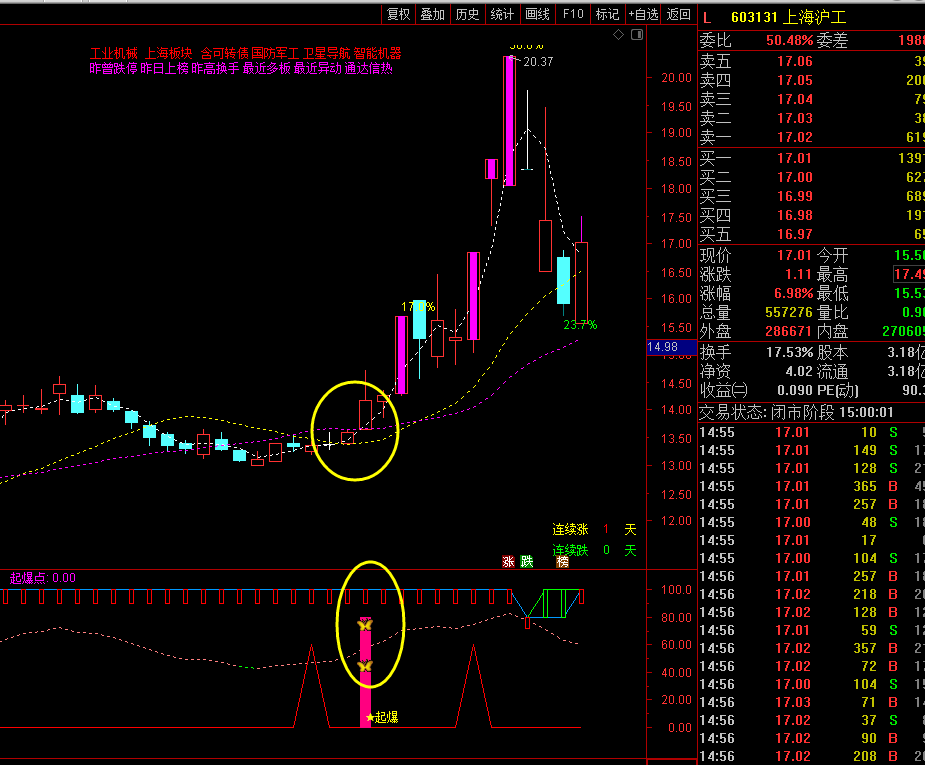
Task: Click the 昨曾跌停 label
Action: [x=113, y=68]
